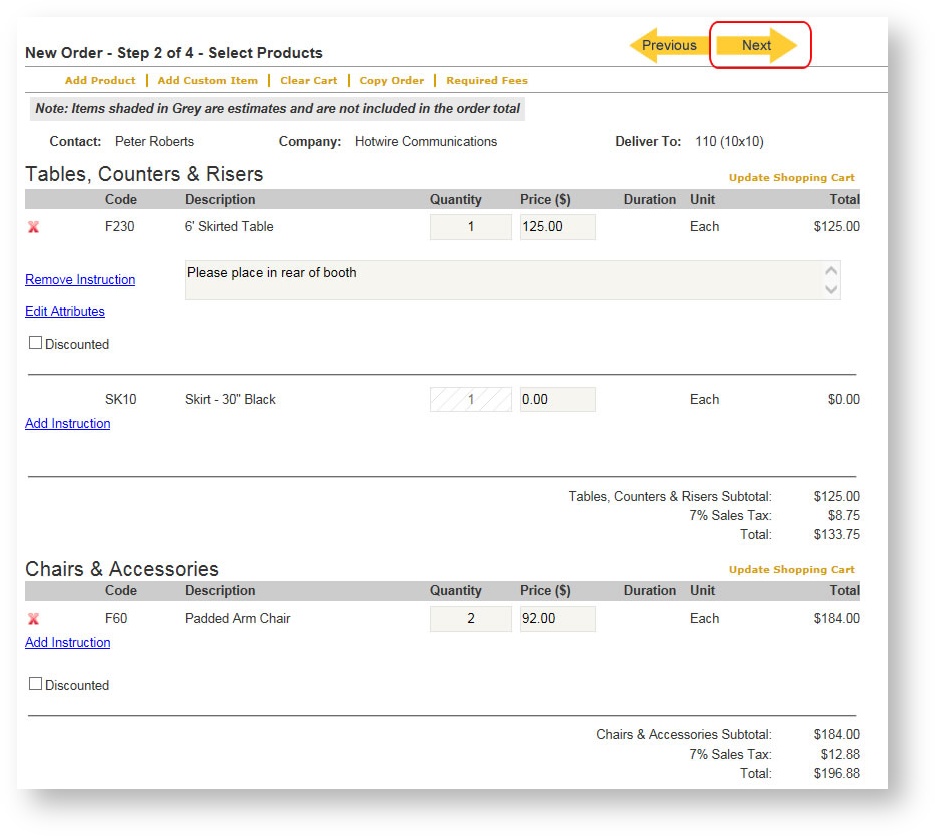This screenshot has width=936, height=837.
Task: Open Add Product
Action: 99,80
